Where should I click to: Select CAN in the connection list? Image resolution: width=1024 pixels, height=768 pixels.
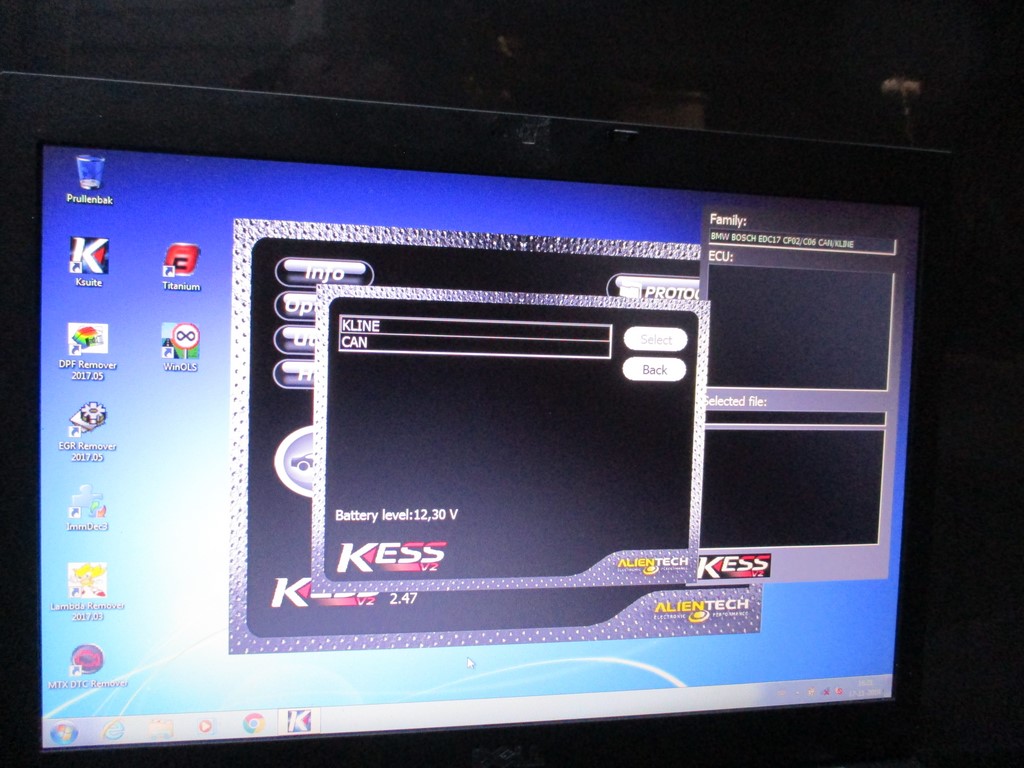(x=474, y=343)
